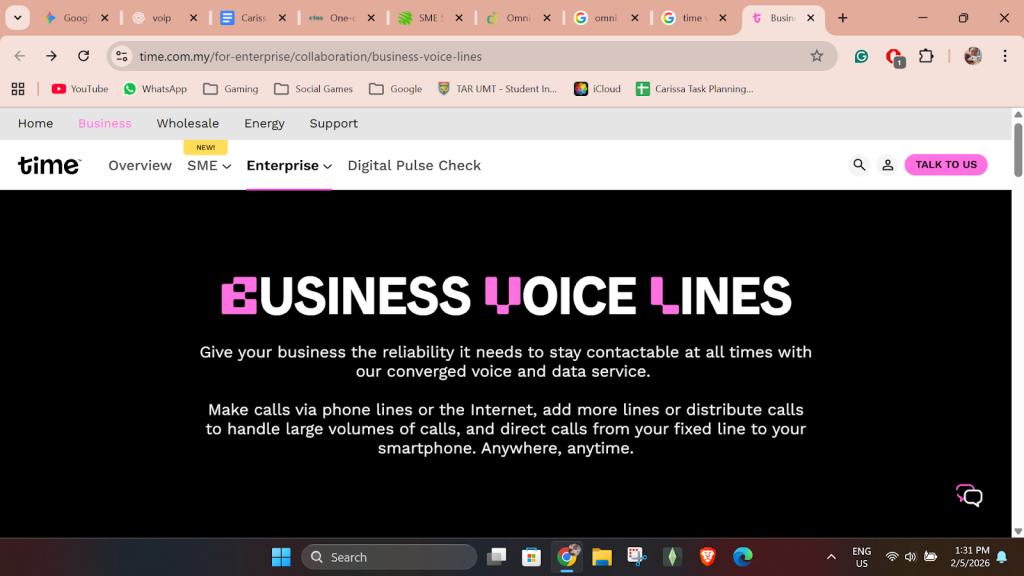Open the Grammarly extension icon
Screen dimensions: 1024x576
(x=861, y=57)
